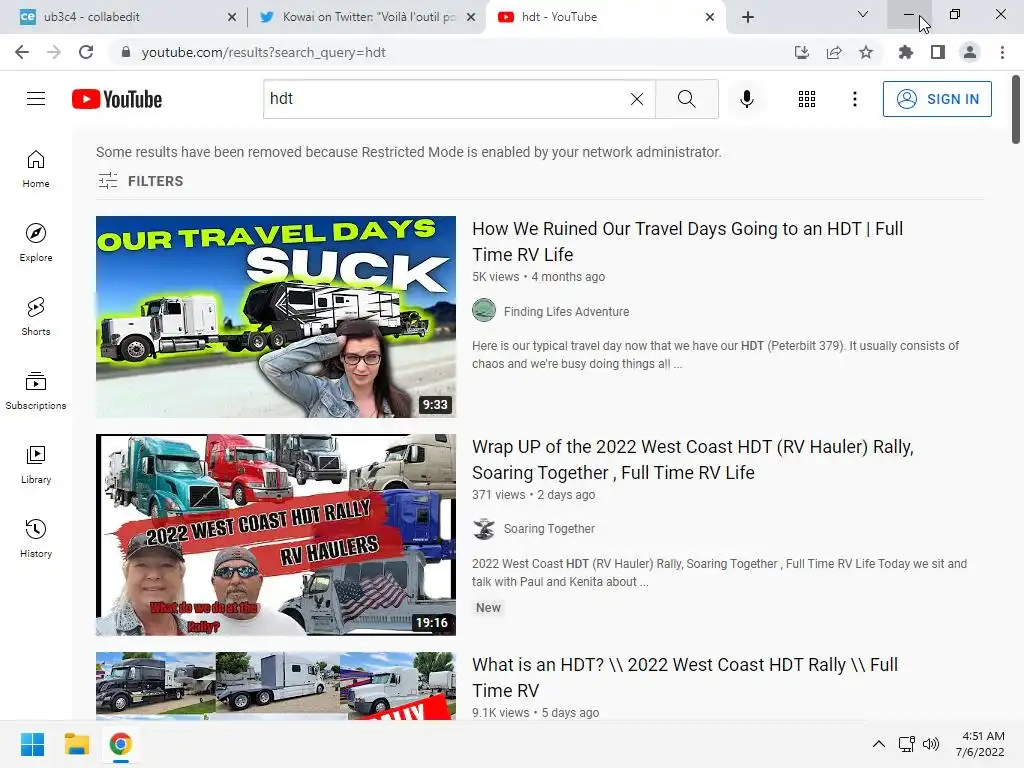Expand the tab search chevron
Image resolution: width=1024 pixels, height=768 pixels.
coord(863,14)
